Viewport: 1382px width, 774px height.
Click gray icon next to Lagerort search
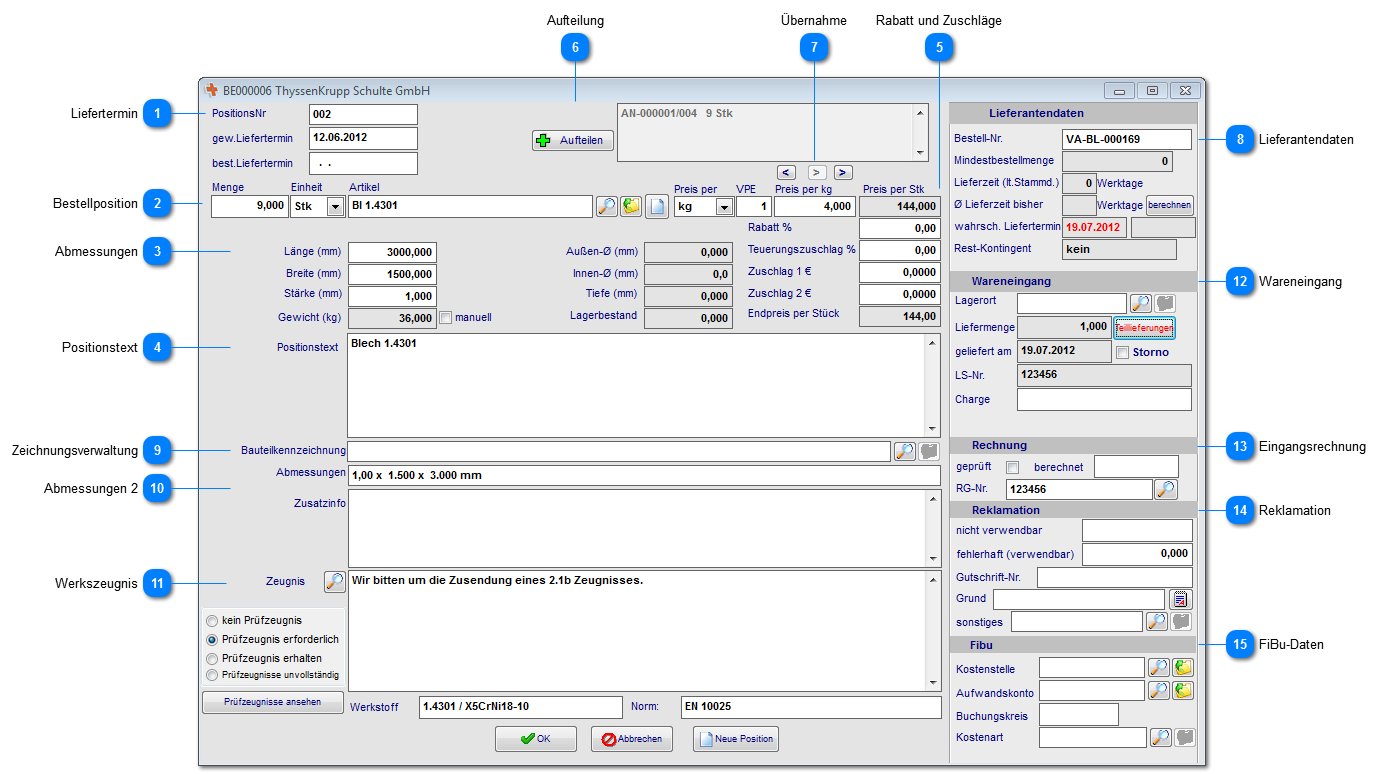[x=1164, y=303]
